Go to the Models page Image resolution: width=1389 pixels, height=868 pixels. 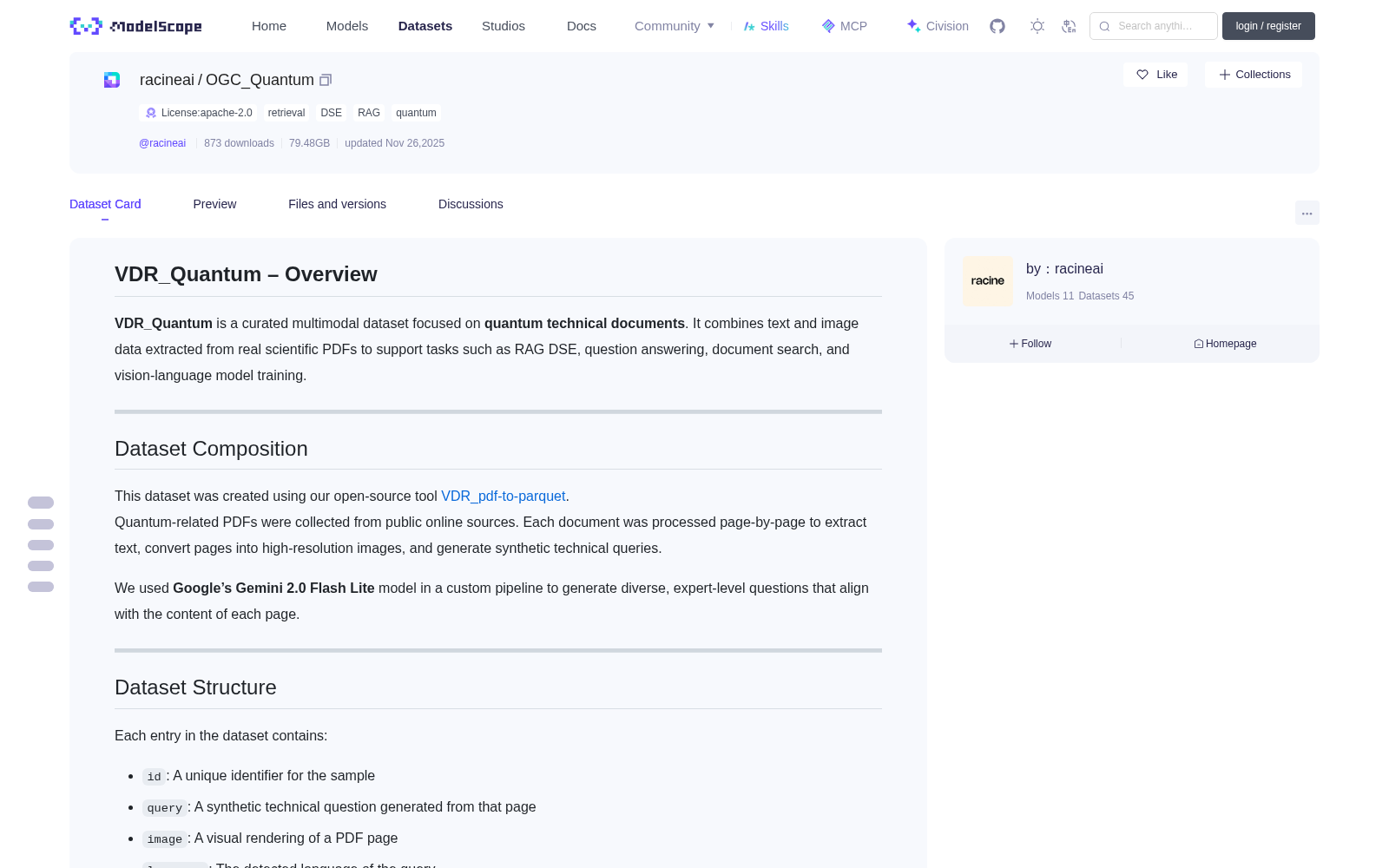347,26
